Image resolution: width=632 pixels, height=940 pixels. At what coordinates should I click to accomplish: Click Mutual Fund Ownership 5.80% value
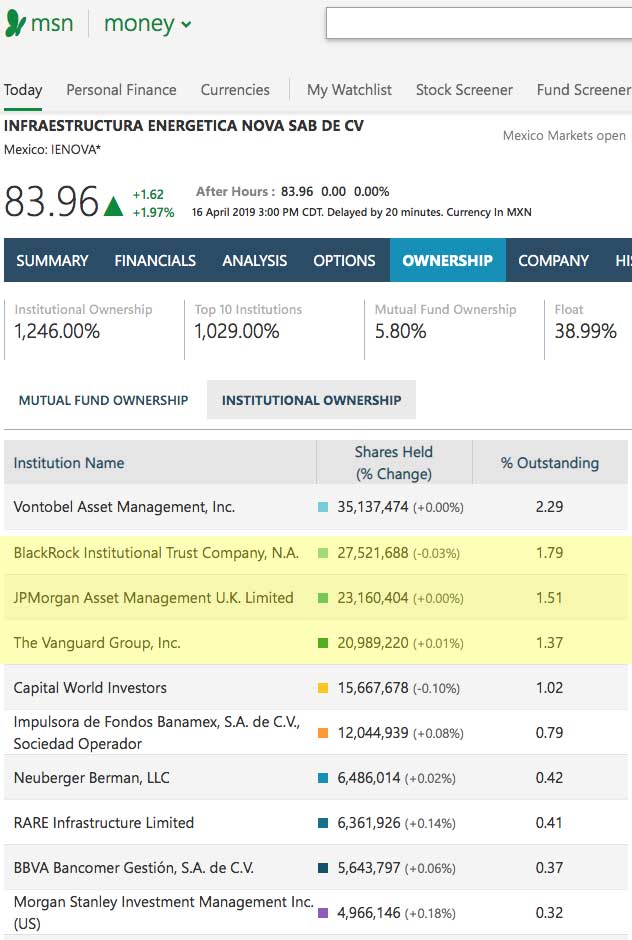pyautogui.click(x=401, y=331)
